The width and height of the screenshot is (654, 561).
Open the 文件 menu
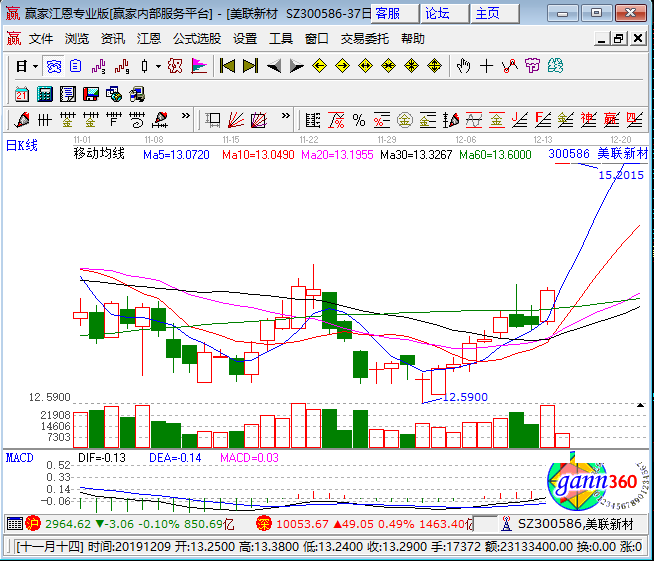click(x=41, y=39)
